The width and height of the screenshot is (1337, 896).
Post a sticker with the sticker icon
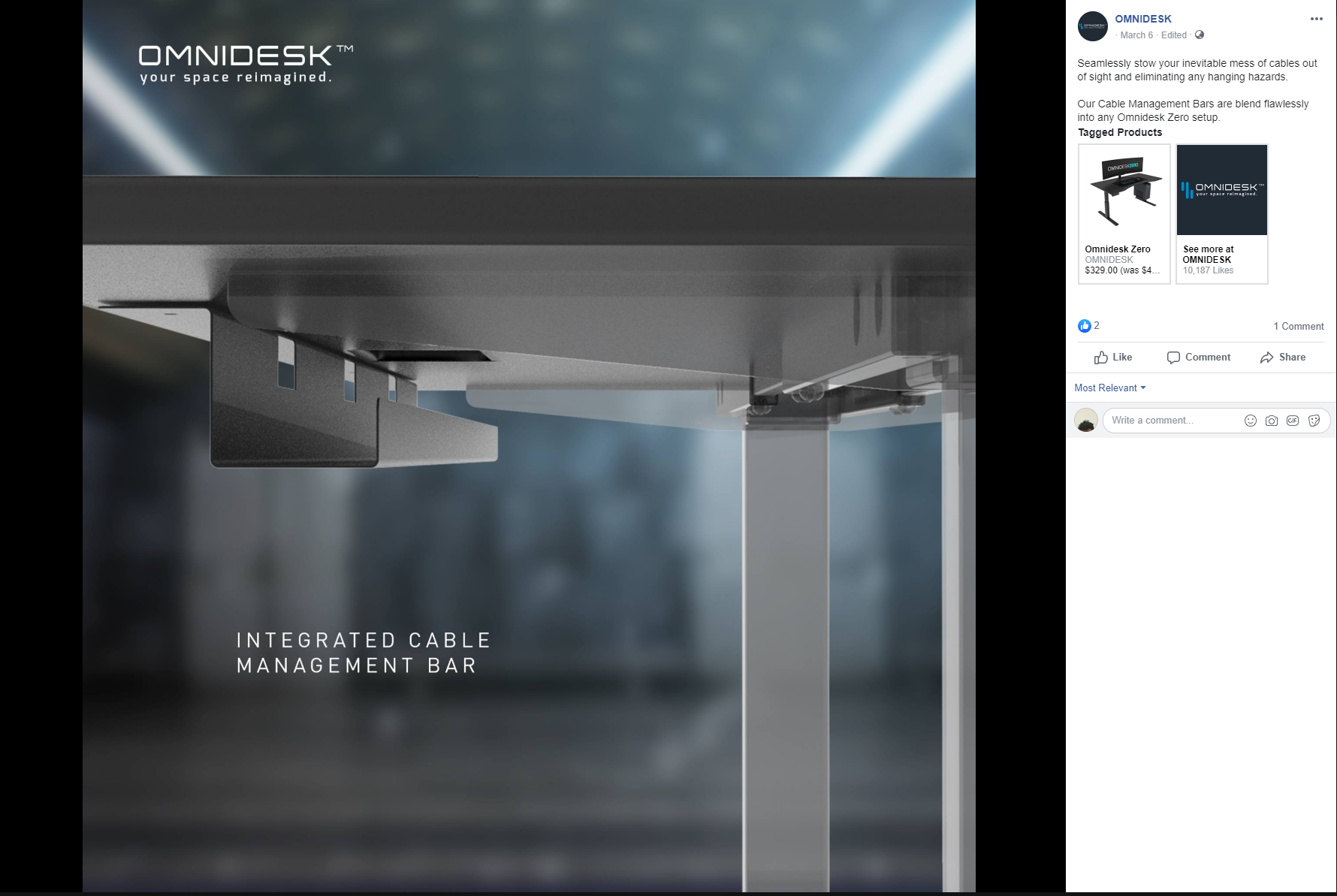tap(1314, 421)
